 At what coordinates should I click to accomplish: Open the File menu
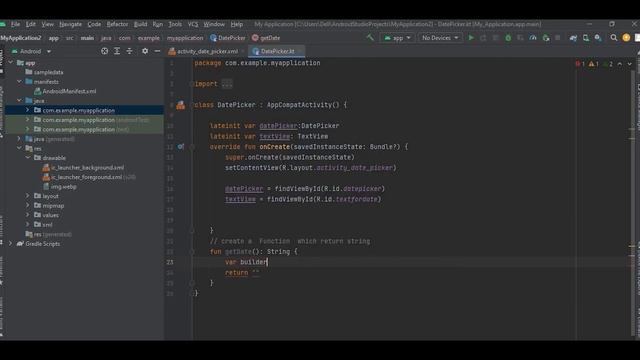[15, 24]
